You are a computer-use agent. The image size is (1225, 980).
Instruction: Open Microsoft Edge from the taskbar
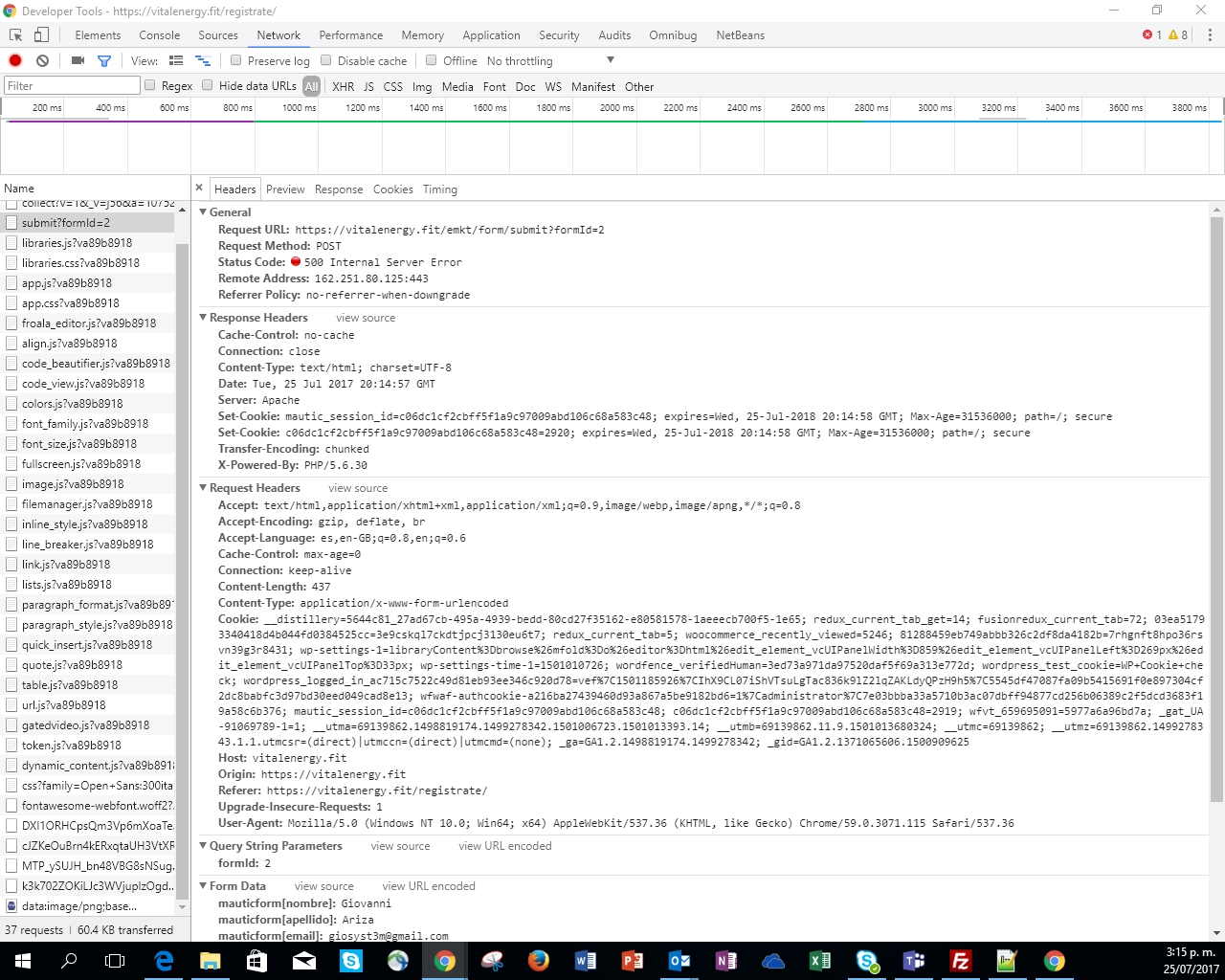coord(164,961)
